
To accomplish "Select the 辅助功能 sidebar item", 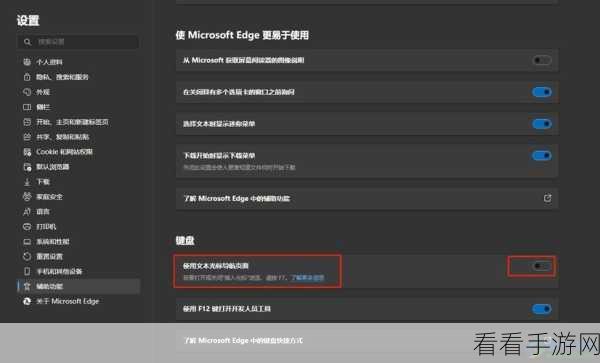I will coord(78,286).
